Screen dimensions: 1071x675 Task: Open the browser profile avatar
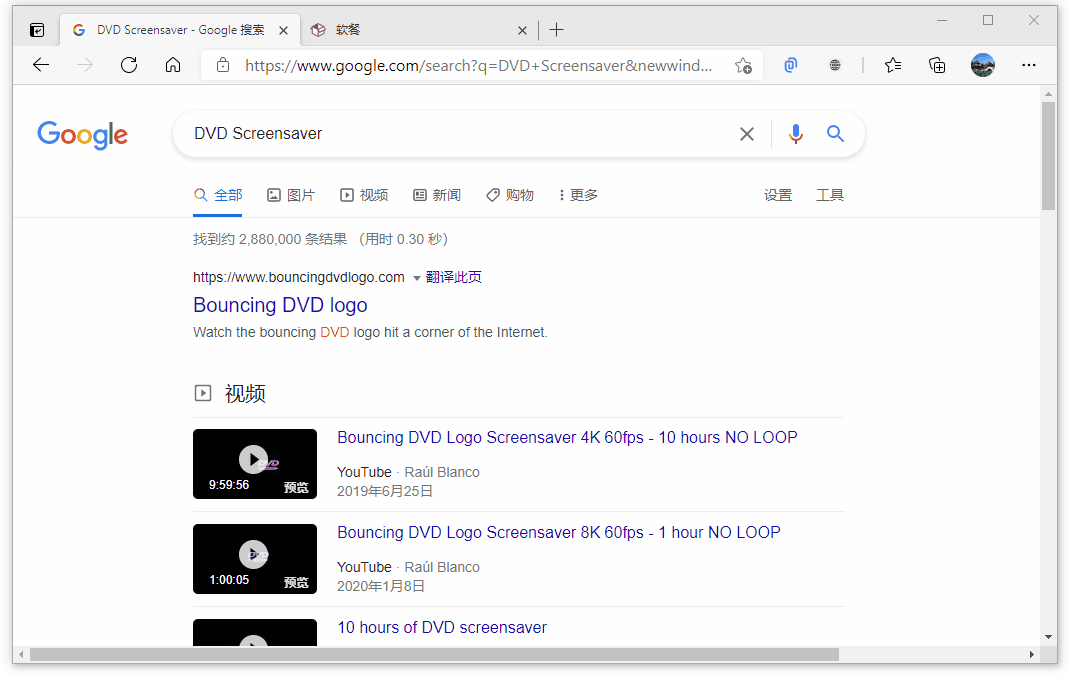click(x=983, y=65)
